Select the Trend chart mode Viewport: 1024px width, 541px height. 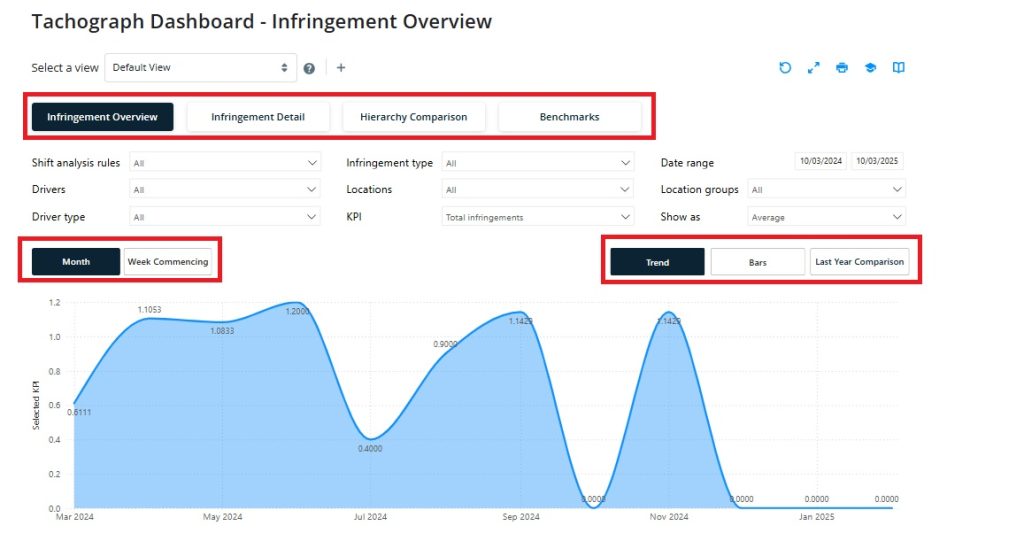coord(657,262)
